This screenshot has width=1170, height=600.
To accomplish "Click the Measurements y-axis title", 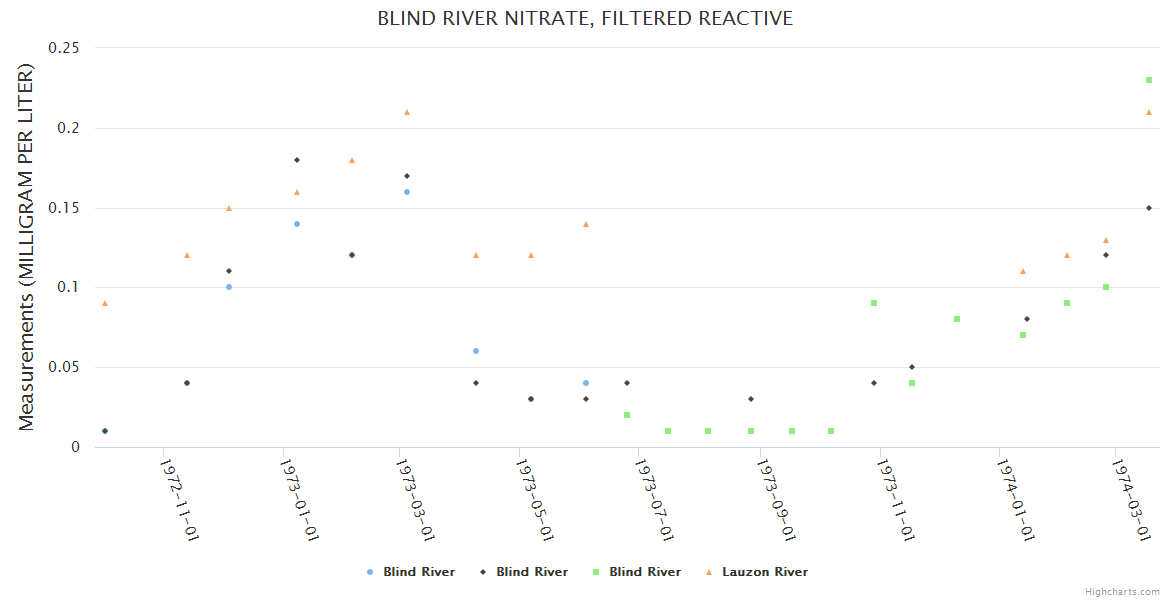I will (x=27, y=247).
